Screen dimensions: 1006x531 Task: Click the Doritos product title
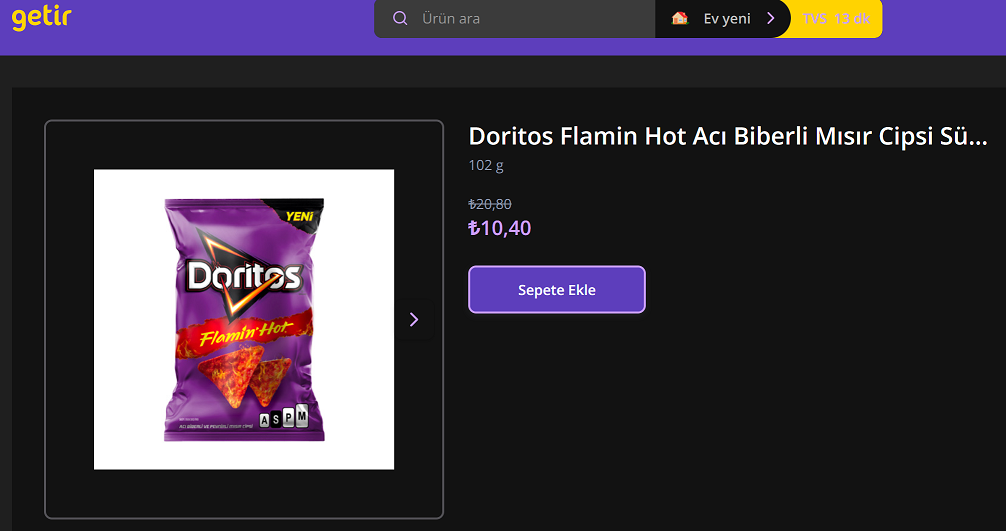click(x=728, y=136)
